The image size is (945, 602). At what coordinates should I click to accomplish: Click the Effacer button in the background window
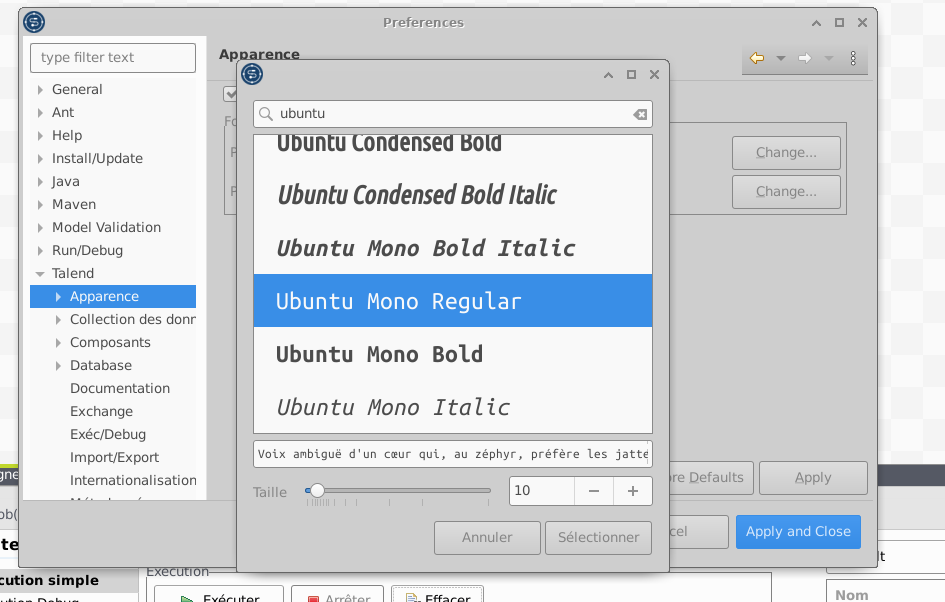438,596
